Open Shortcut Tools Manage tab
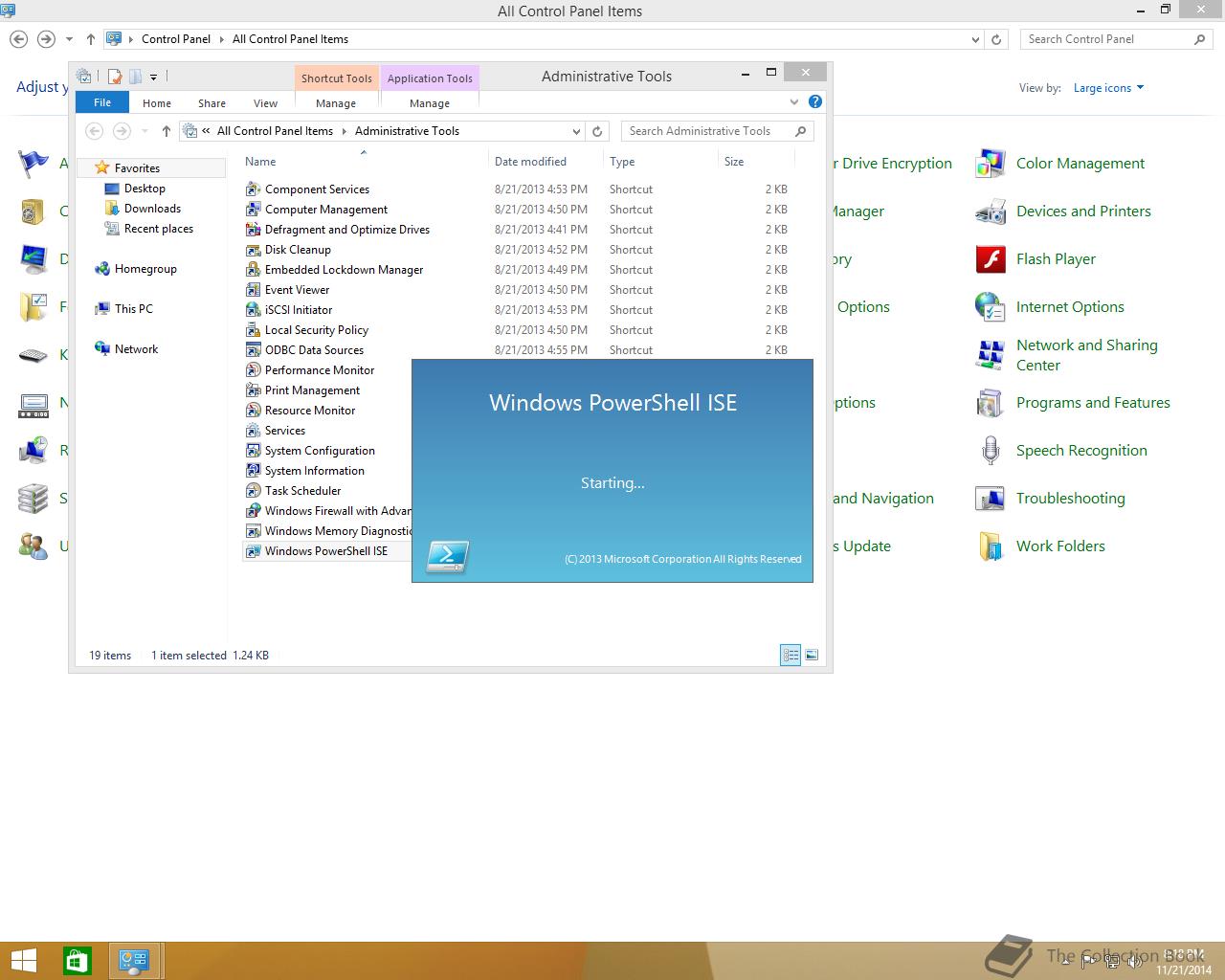The width and height of the screenshot is (1225, 980). (x=336, y=103)
